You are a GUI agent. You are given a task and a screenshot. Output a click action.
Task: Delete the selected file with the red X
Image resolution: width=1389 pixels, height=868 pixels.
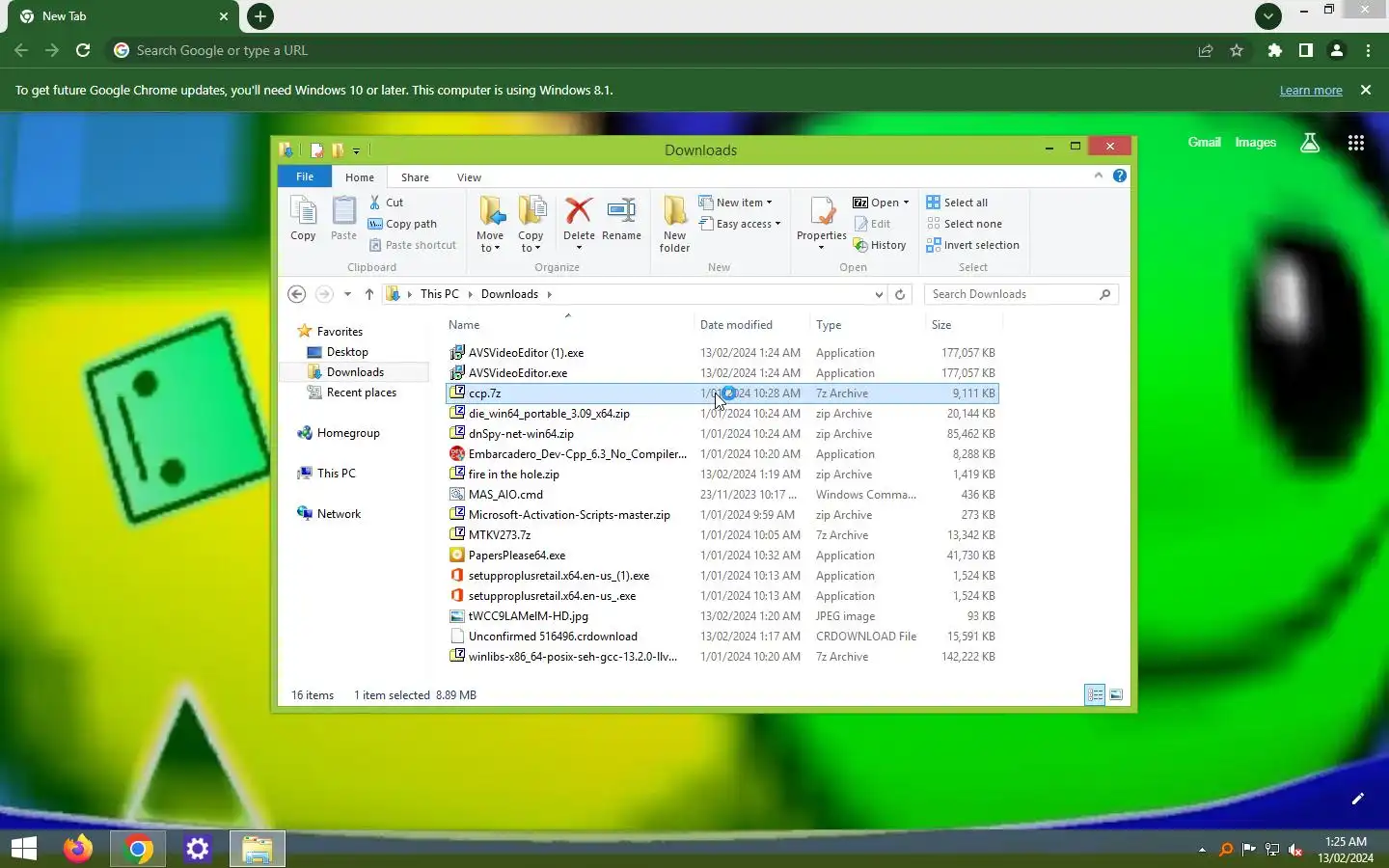click(579, 224)
